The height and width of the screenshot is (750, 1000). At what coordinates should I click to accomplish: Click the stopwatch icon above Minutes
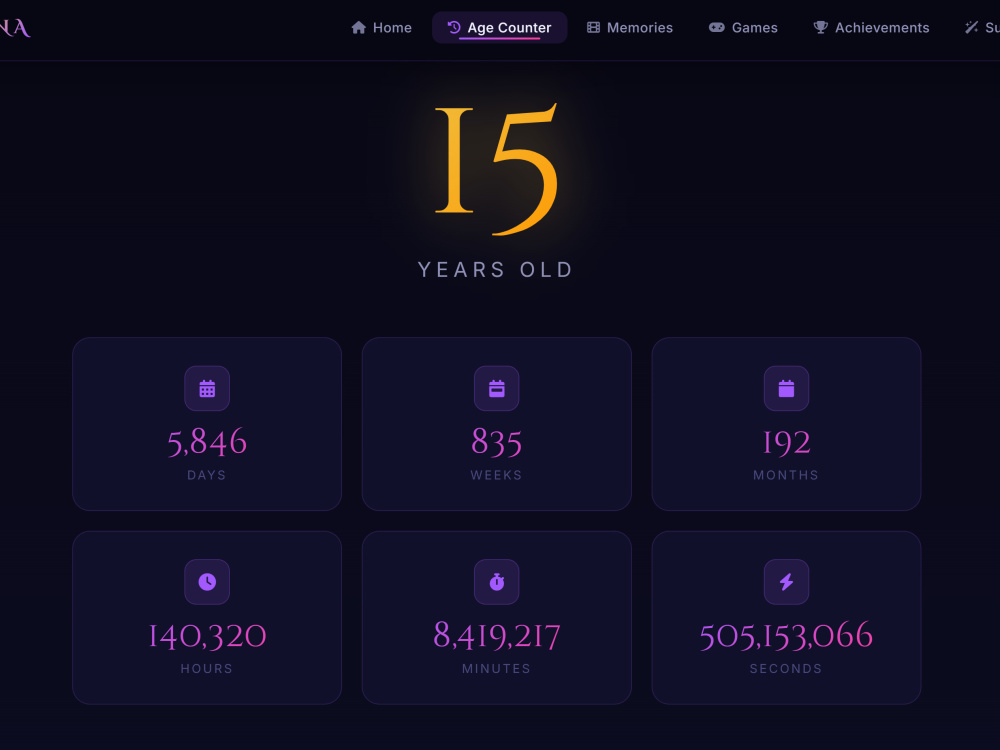(x=497, y=582)
